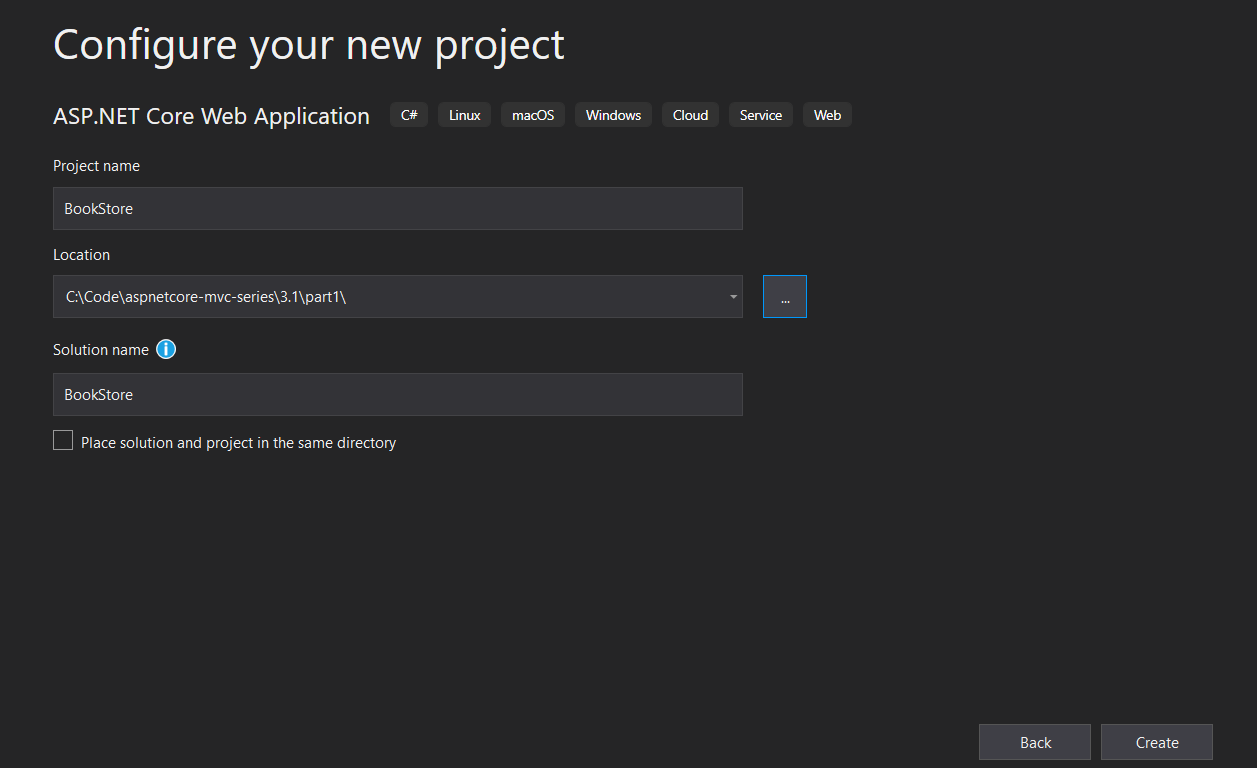
Task: Select the Linux platform tag
Action: 464,115
